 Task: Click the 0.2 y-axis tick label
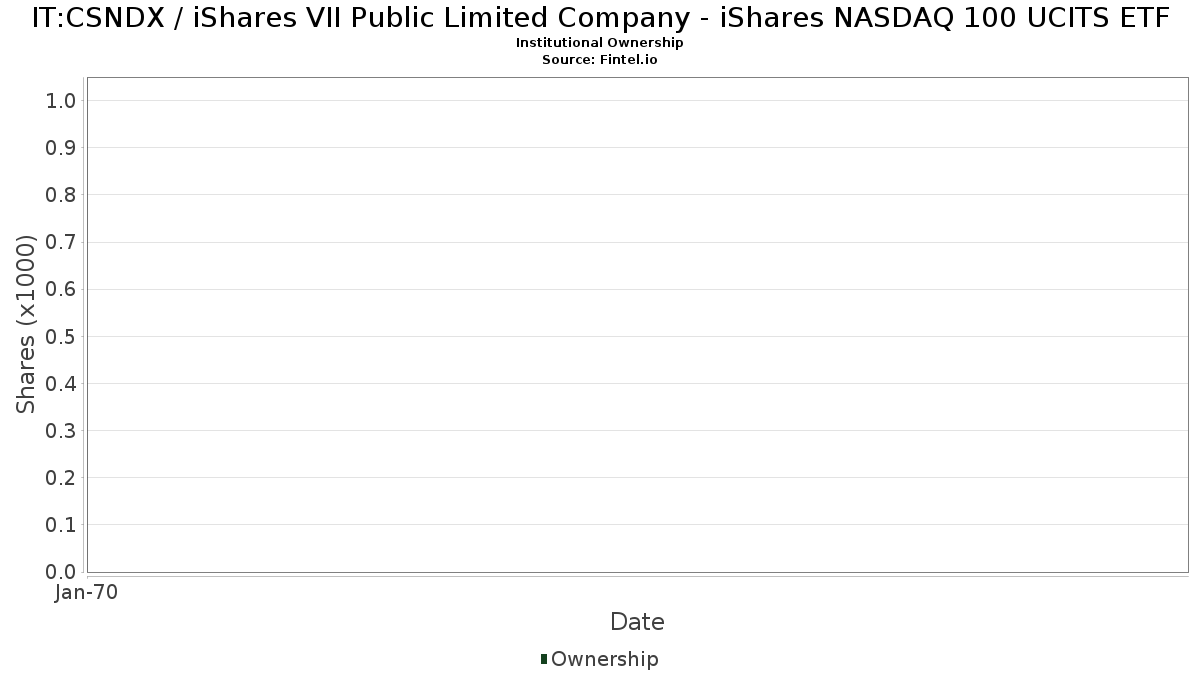coord(61,478)
